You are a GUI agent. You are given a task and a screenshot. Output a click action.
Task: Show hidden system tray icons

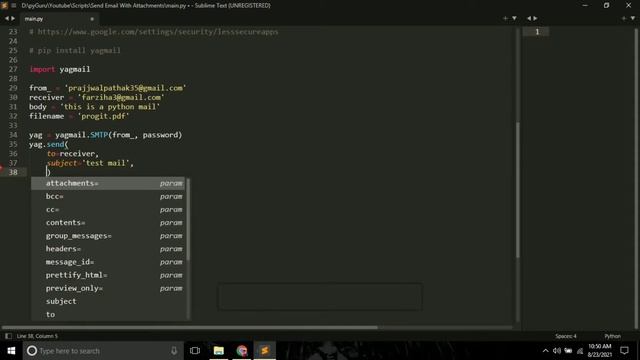545,351
